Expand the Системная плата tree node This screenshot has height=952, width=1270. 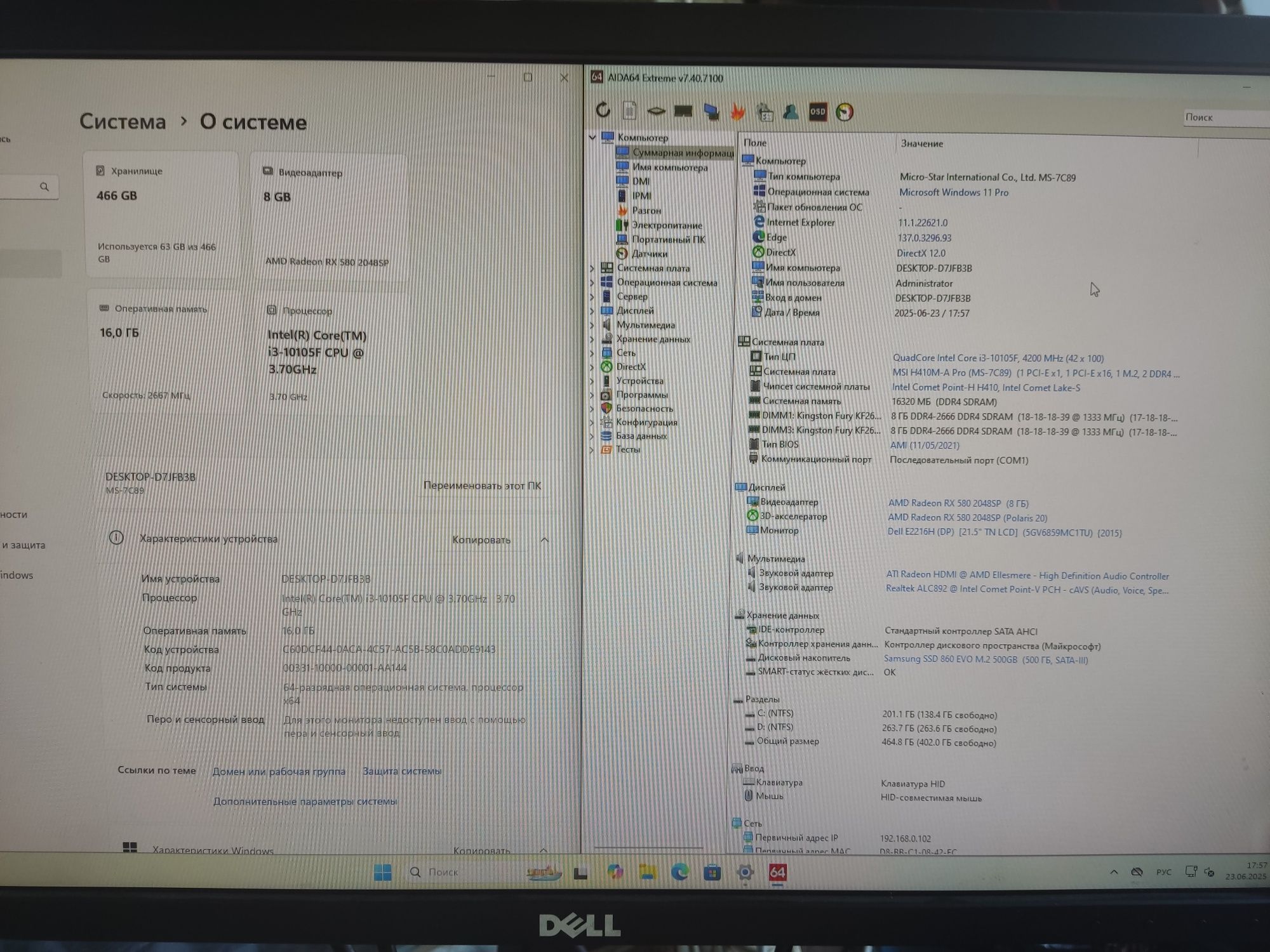[x=592, y=268]
